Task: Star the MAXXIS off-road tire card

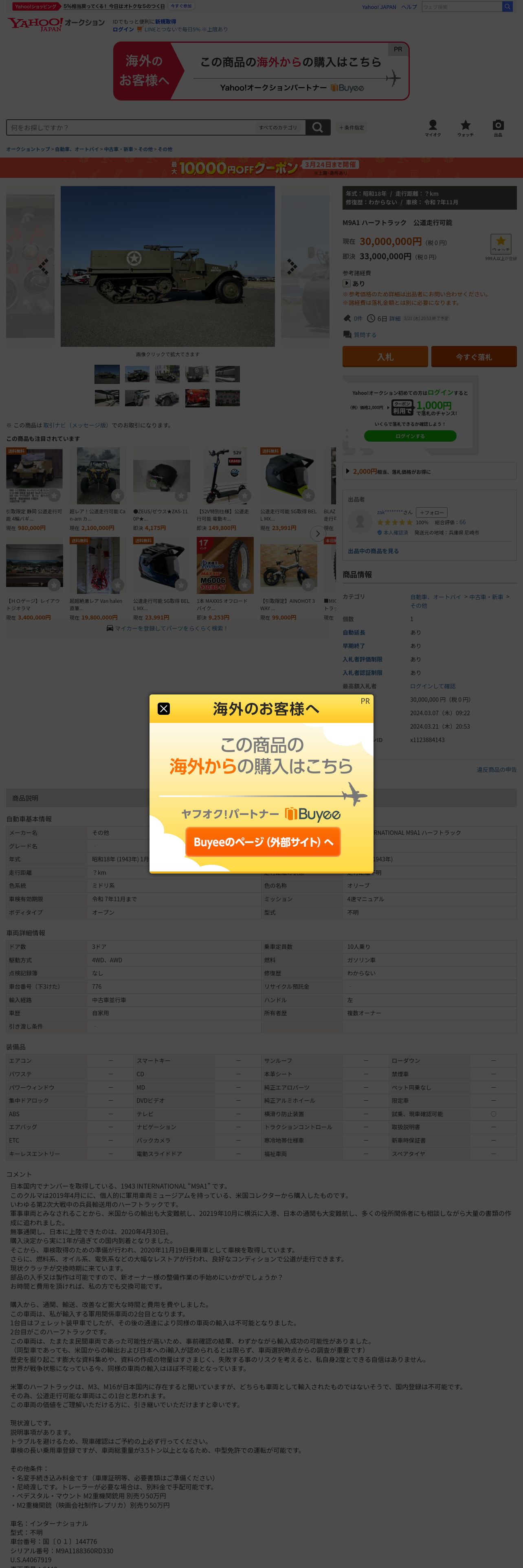Action: pos(245,585)
